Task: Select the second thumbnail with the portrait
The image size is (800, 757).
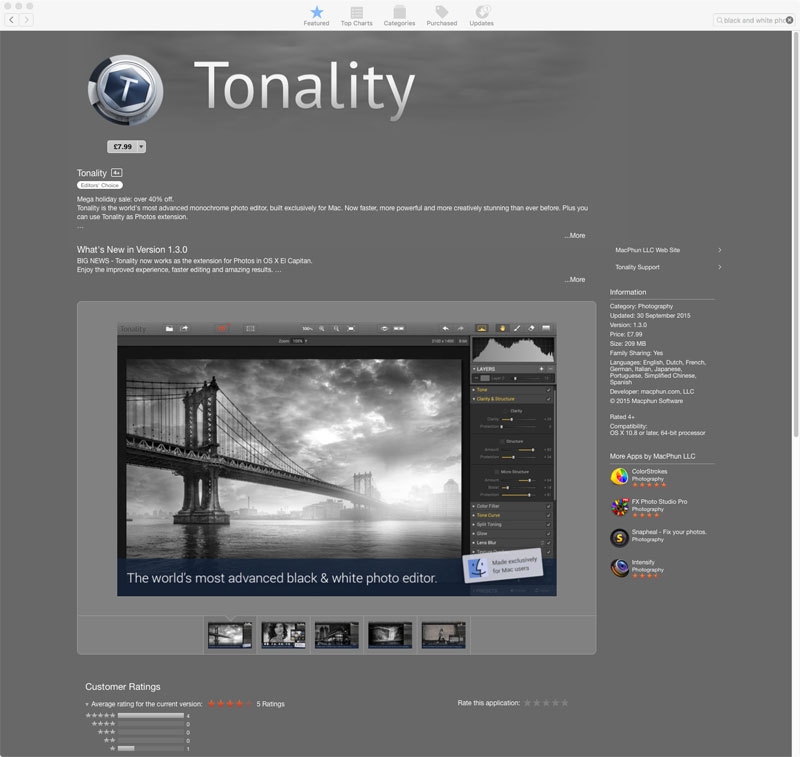Action: click(283, 635)
